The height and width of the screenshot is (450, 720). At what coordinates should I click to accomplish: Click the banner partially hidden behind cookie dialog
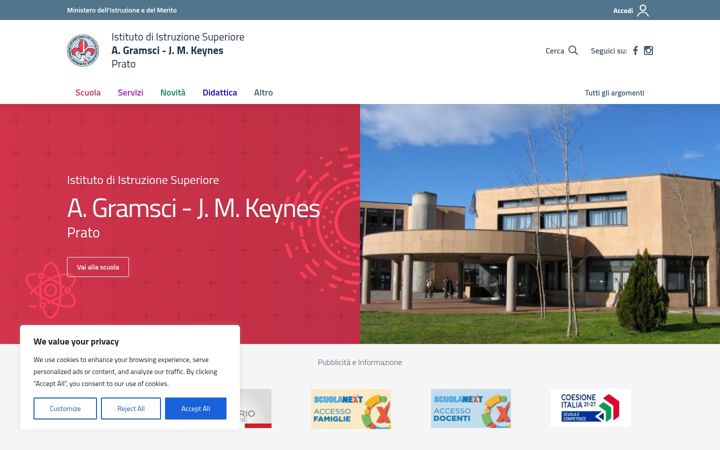click(256, 409)
